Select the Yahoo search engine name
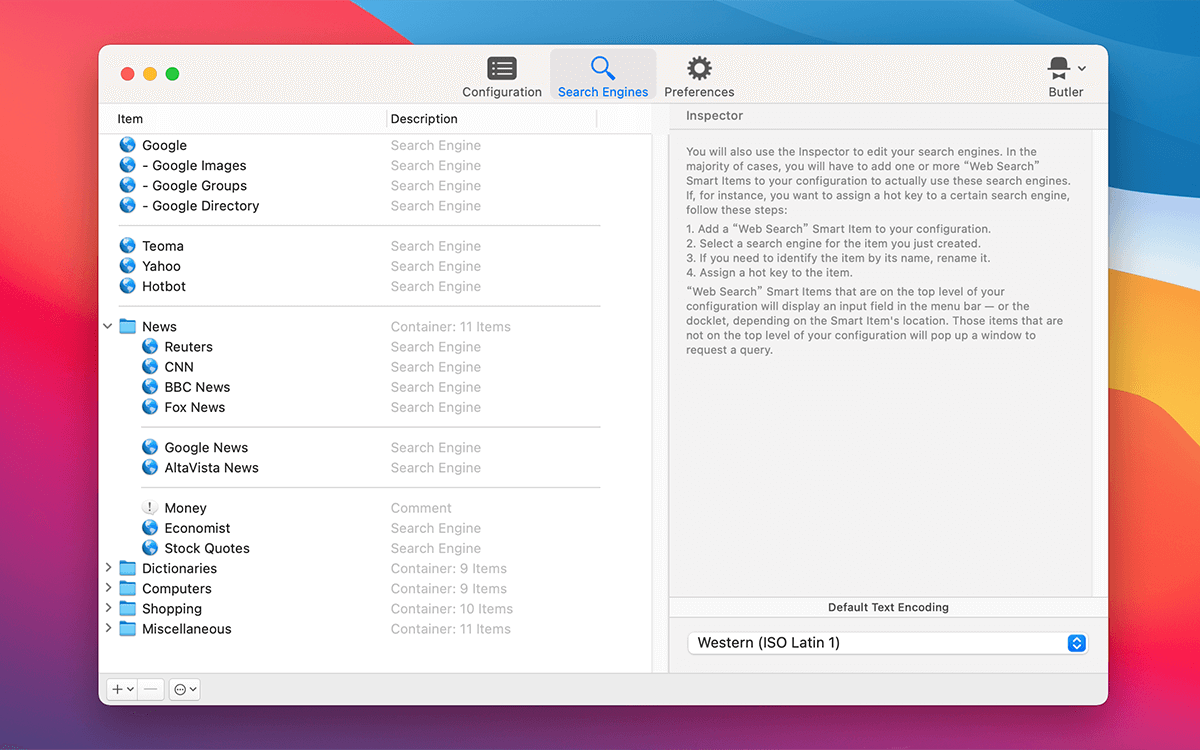1200x750 pixels. pyautogui.click(x=161, y=266)
